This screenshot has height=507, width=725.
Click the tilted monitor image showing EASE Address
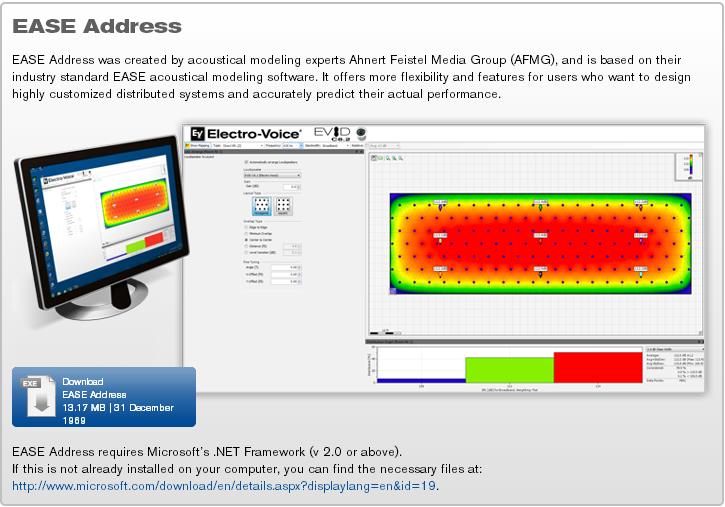click(100, 226)
